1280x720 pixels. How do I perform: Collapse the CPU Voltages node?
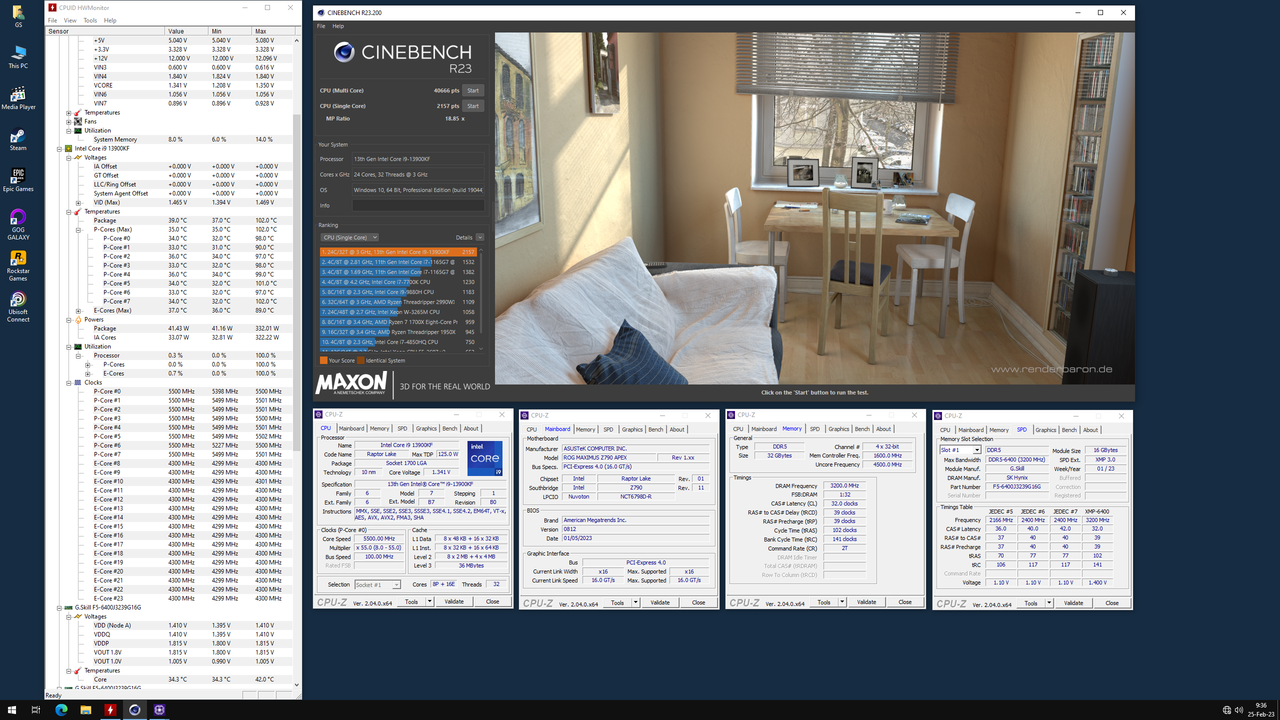click(69, 157)
